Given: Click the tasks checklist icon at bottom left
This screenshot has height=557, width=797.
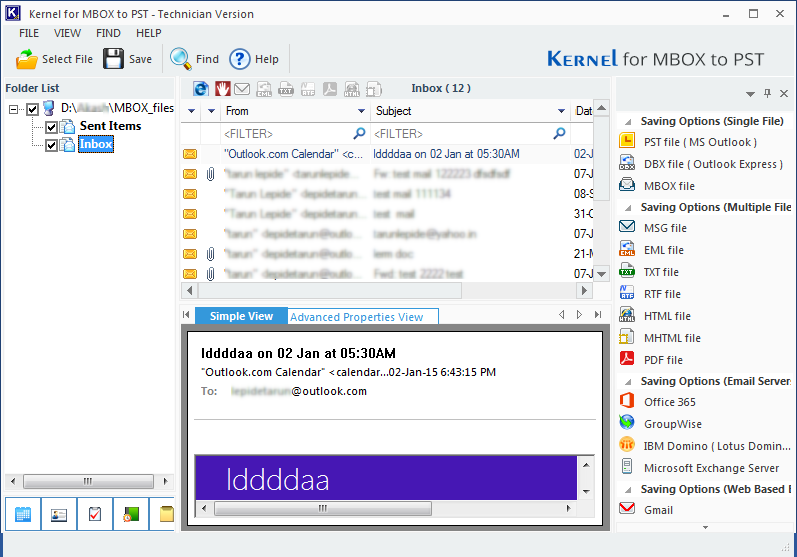Looking at the screenshot, I should pos(95,514).
